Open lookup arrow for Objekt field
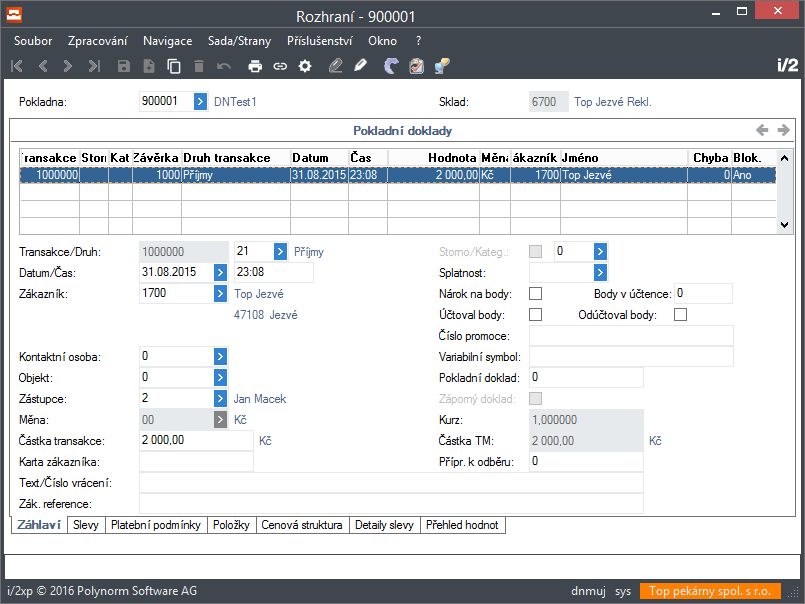805x604 pixels. tap(220, 378)
